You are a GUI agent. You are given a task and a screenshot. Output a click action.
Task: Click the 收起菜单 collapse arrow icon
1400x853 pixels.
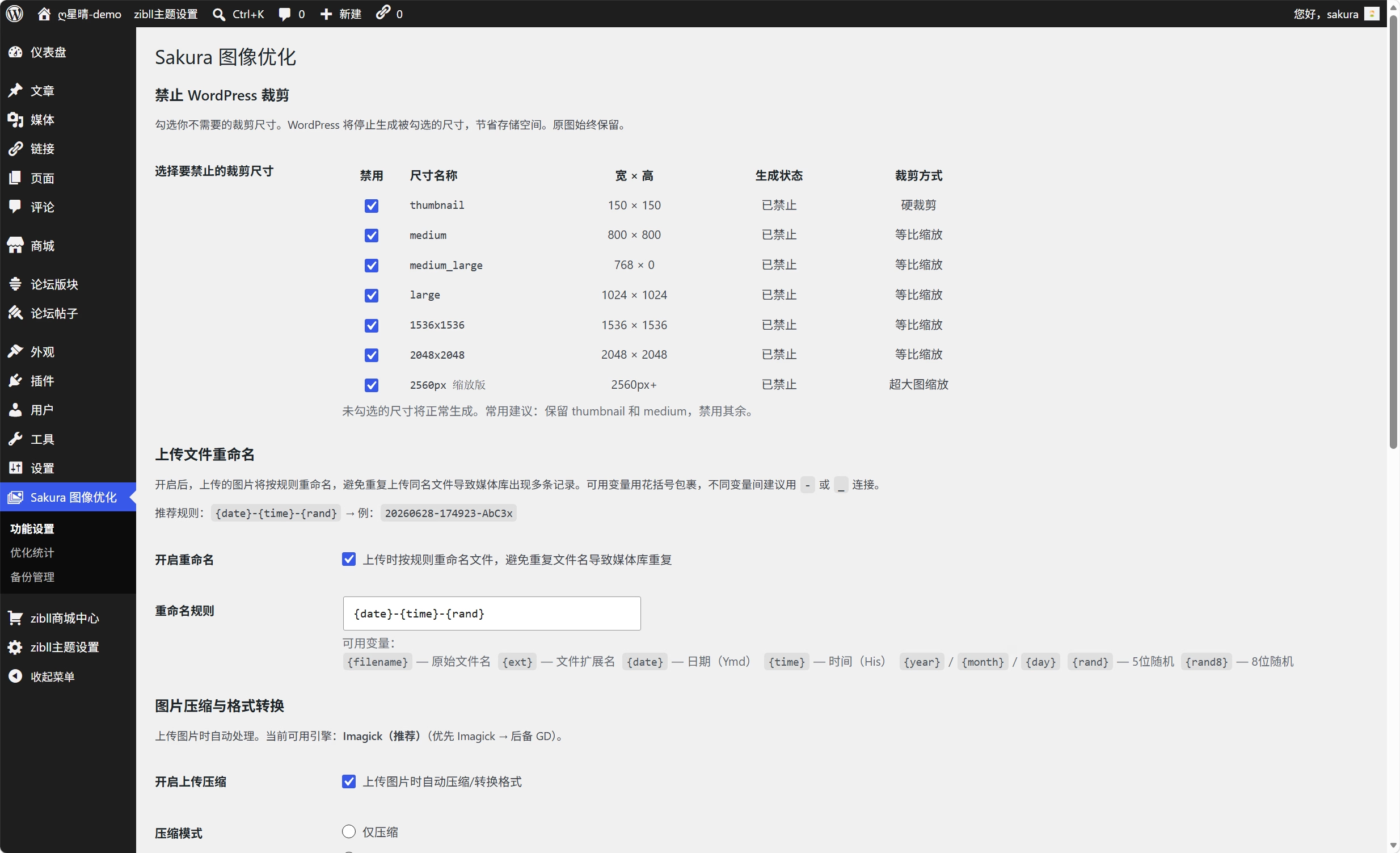[x=15, y=676]
